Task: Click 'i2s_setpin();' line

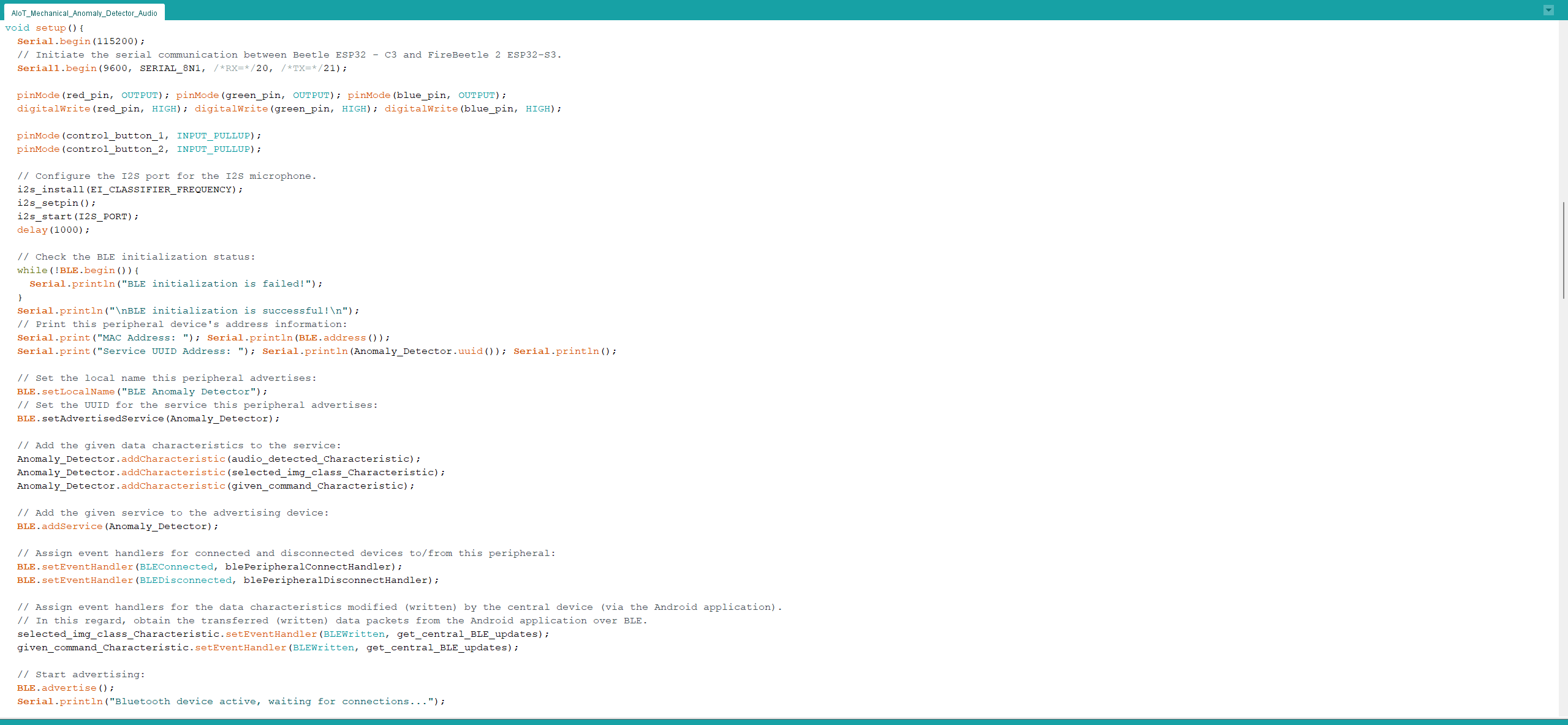Action: click(x=56, y=203)
